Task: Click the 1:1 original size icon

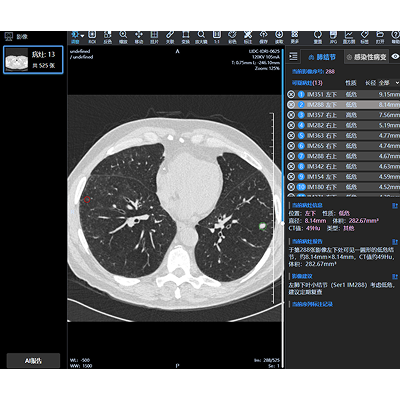Action: pos(217,37)
